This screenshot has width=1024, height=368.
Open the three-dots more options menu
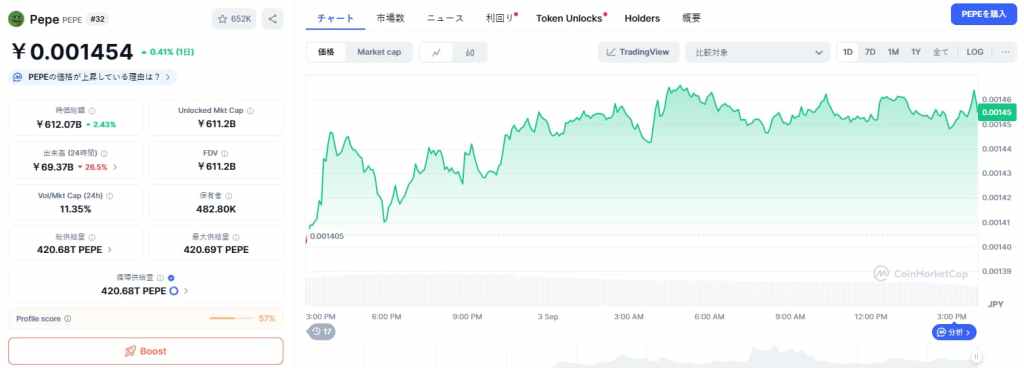coord(1005,52)
